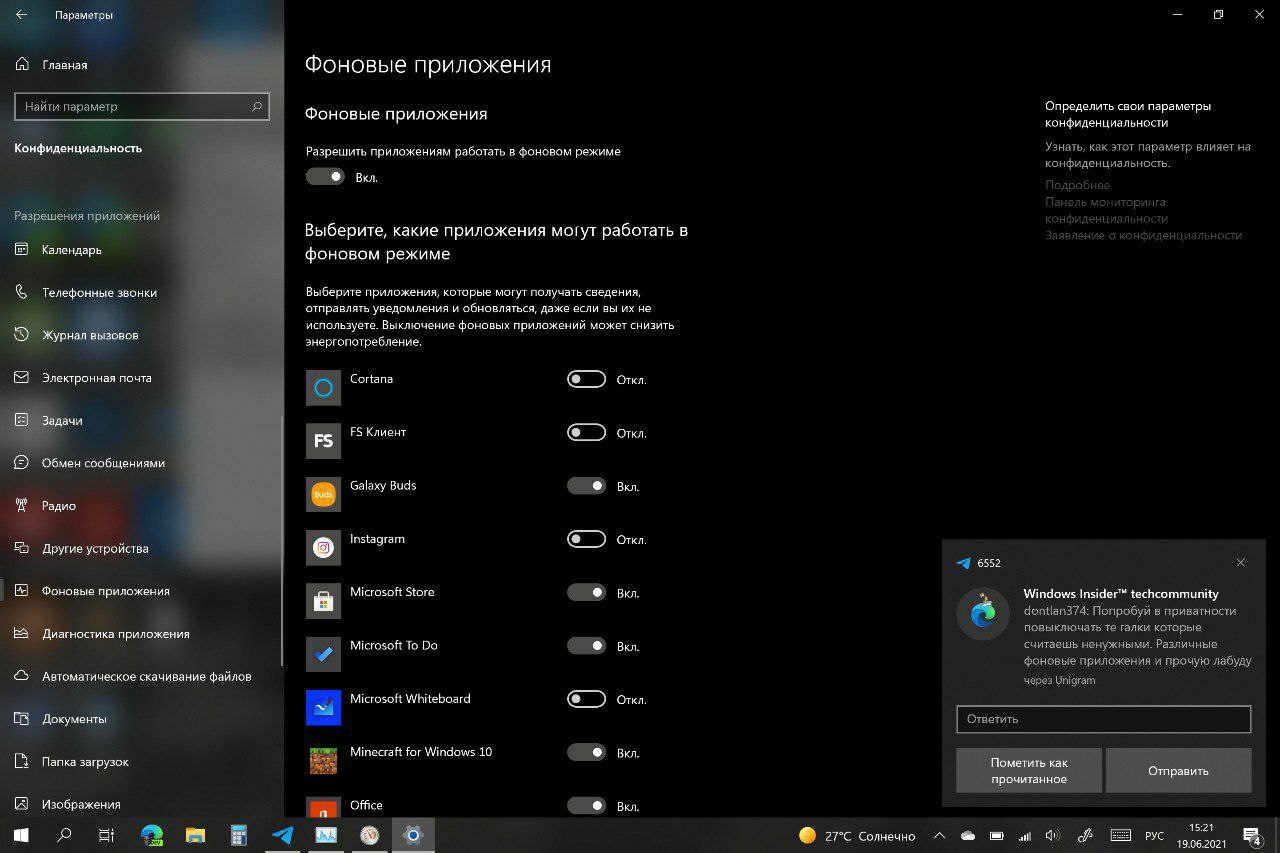Viewport: 1280px width, 853px height.
Task: Open Calculator from the taskbar
Action: [x=239, y=835]
